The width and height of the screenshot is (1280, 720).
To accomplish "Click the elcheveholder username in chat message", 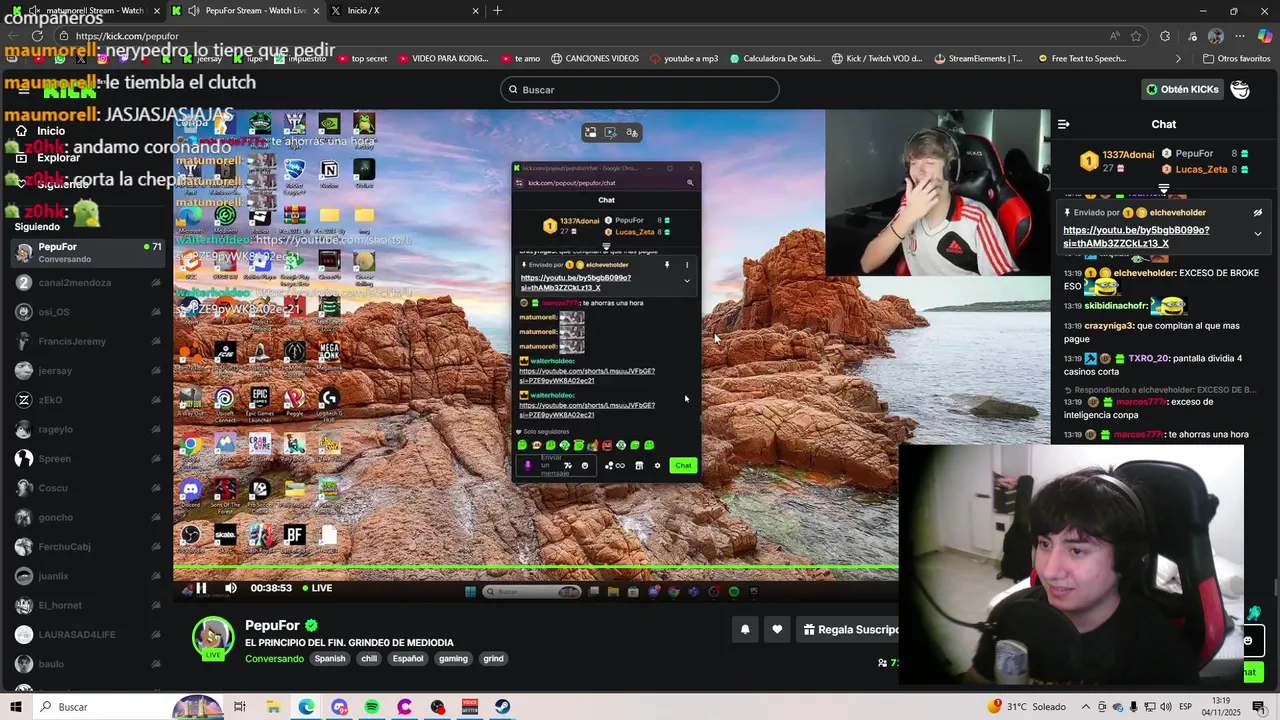I will 1144,272.
